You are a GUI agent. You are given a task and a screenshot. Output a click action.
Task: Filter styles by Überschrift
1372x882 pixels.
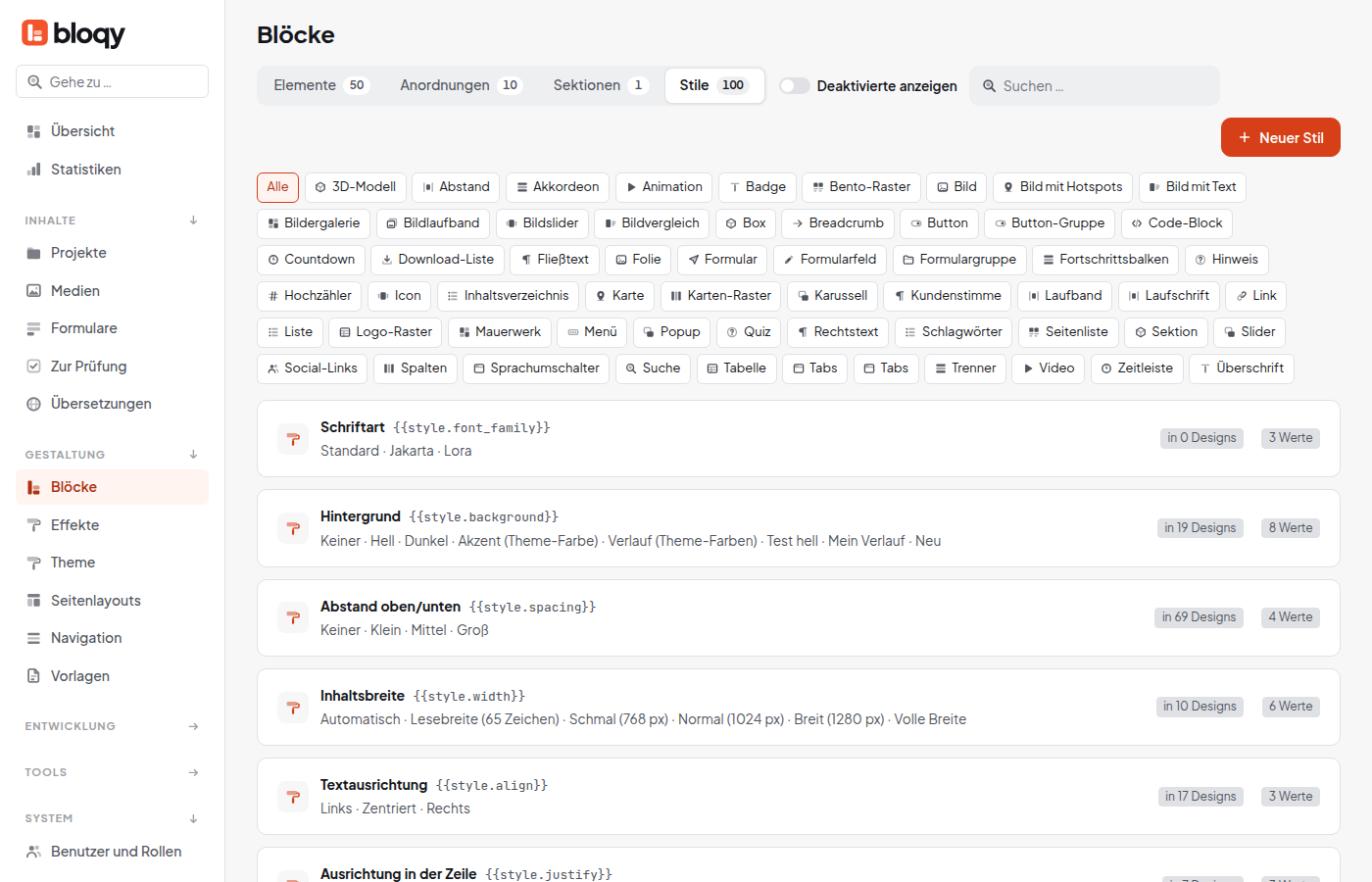(x=1242, y=368)
